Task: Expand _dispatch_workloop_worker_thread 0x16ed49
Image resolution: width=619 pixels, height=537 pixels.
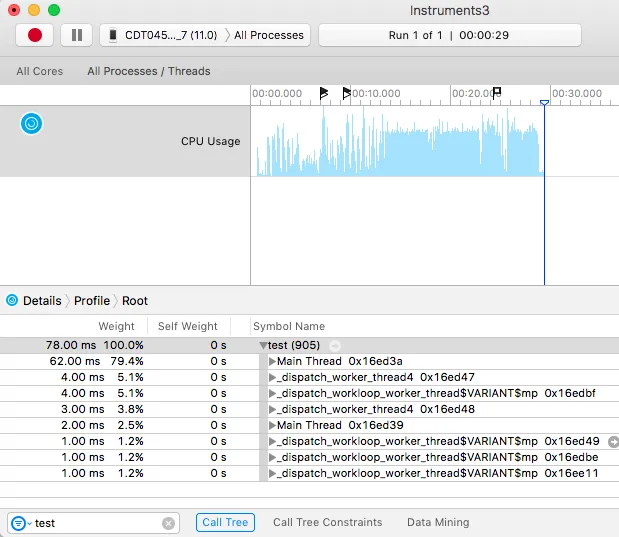Action: [272, 441]
